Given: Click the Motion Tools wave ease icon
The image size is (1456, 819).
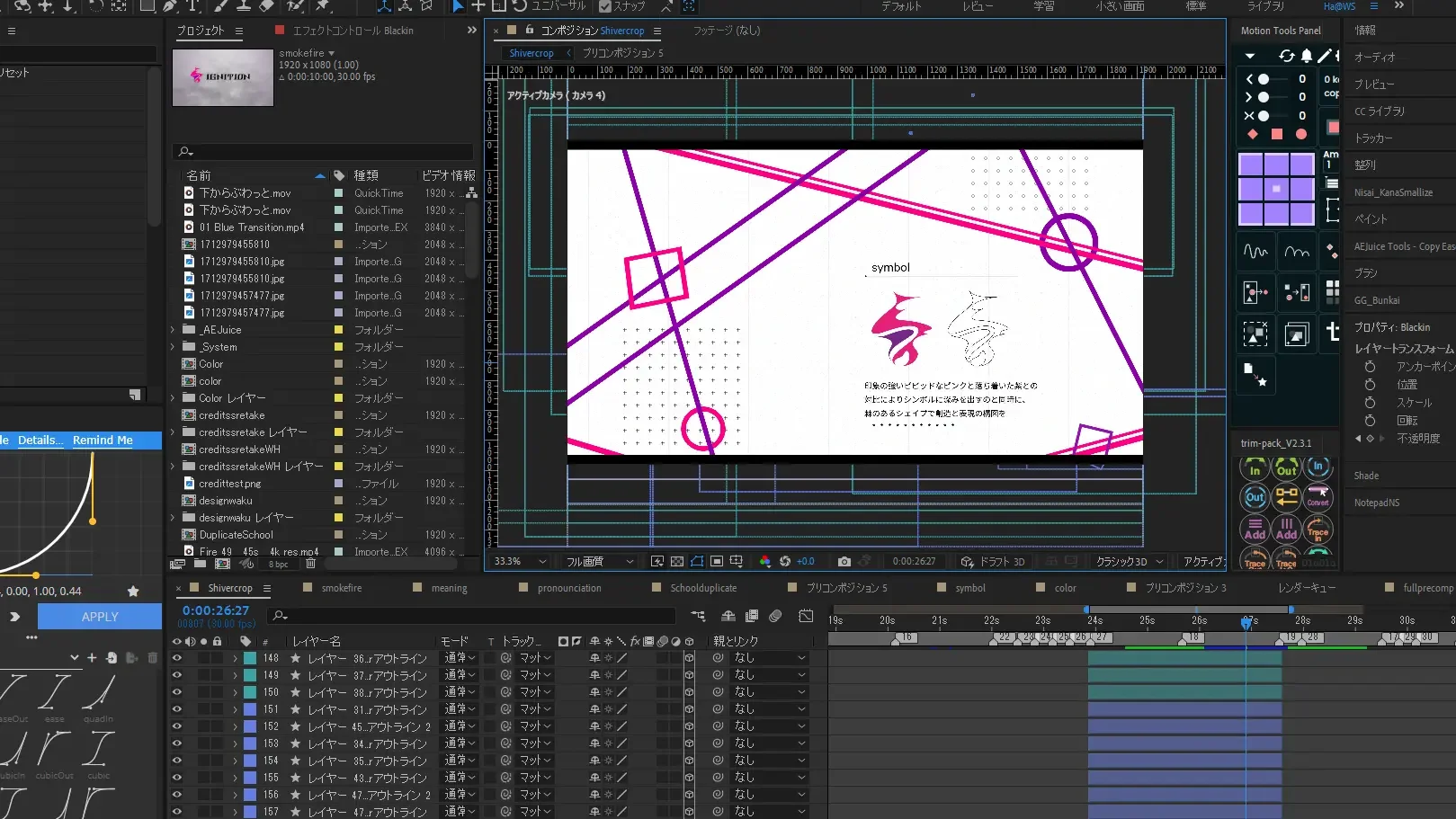Looking at the screenshot, I should click(x=1255, y=252).
